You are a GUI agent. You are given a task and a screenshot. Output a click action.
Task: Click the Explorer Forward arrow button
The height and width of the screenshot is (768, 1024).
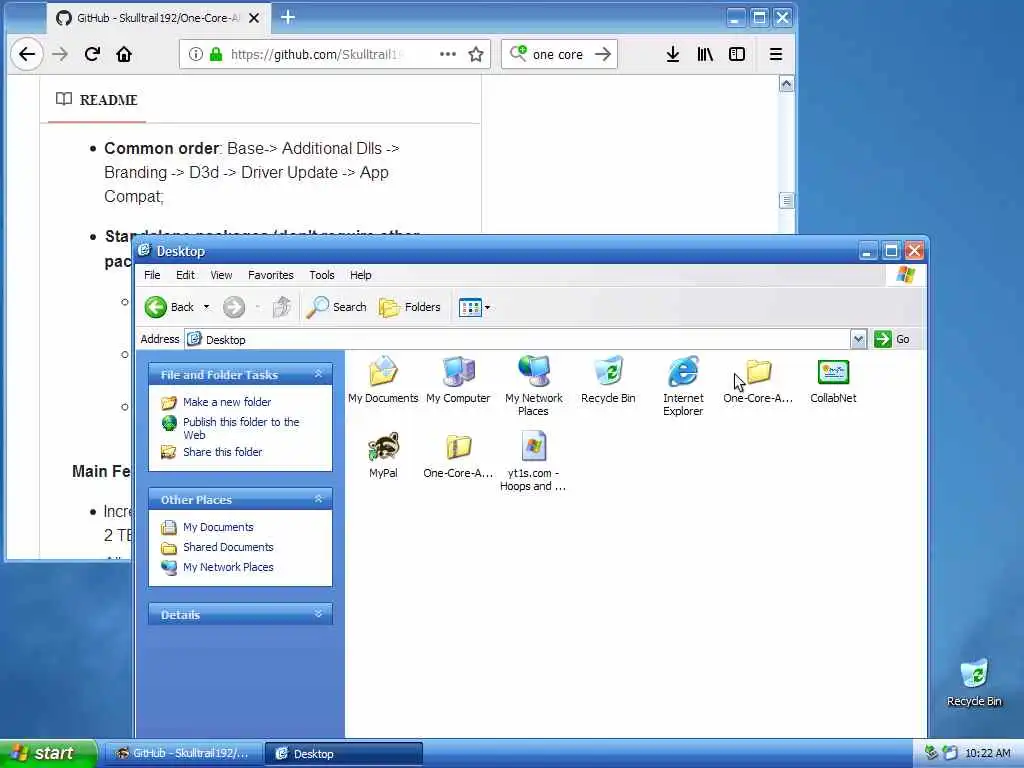[234, 307]
